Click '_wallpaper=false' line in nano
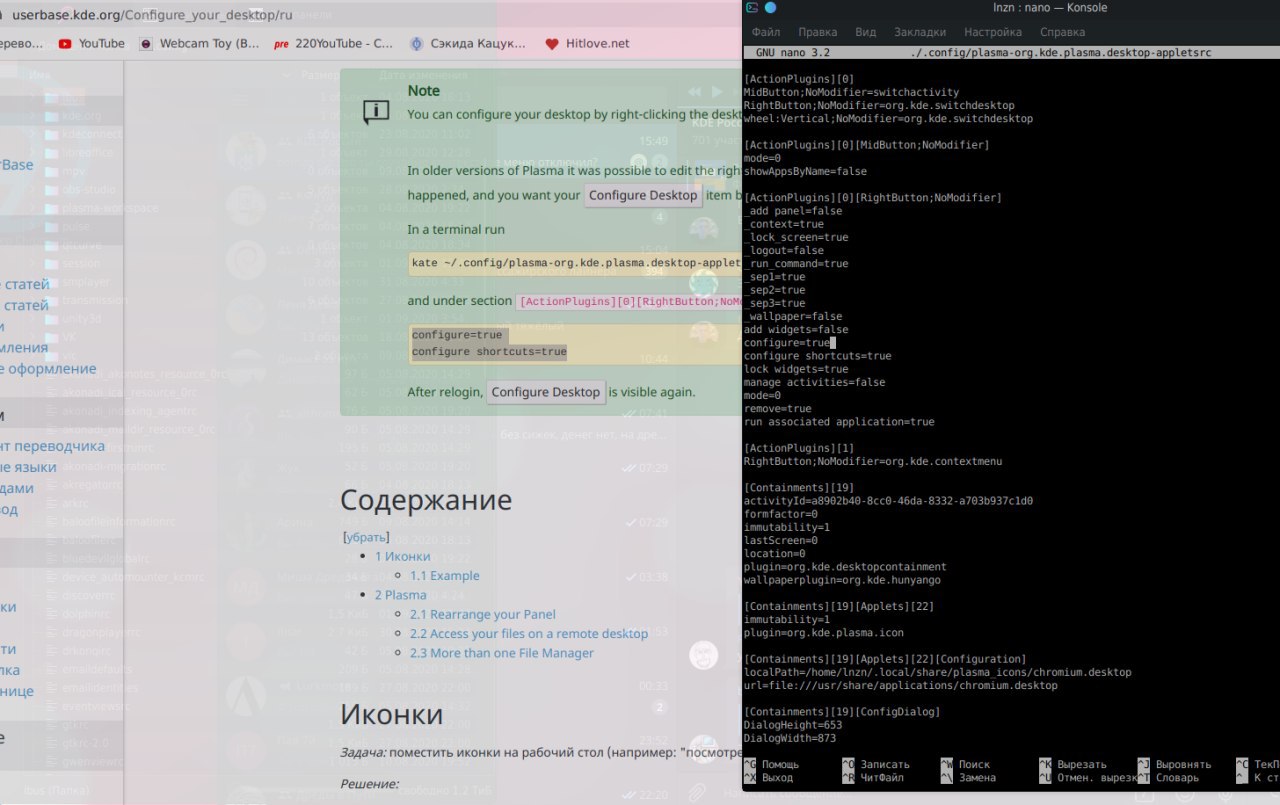 tap(792, 316)
